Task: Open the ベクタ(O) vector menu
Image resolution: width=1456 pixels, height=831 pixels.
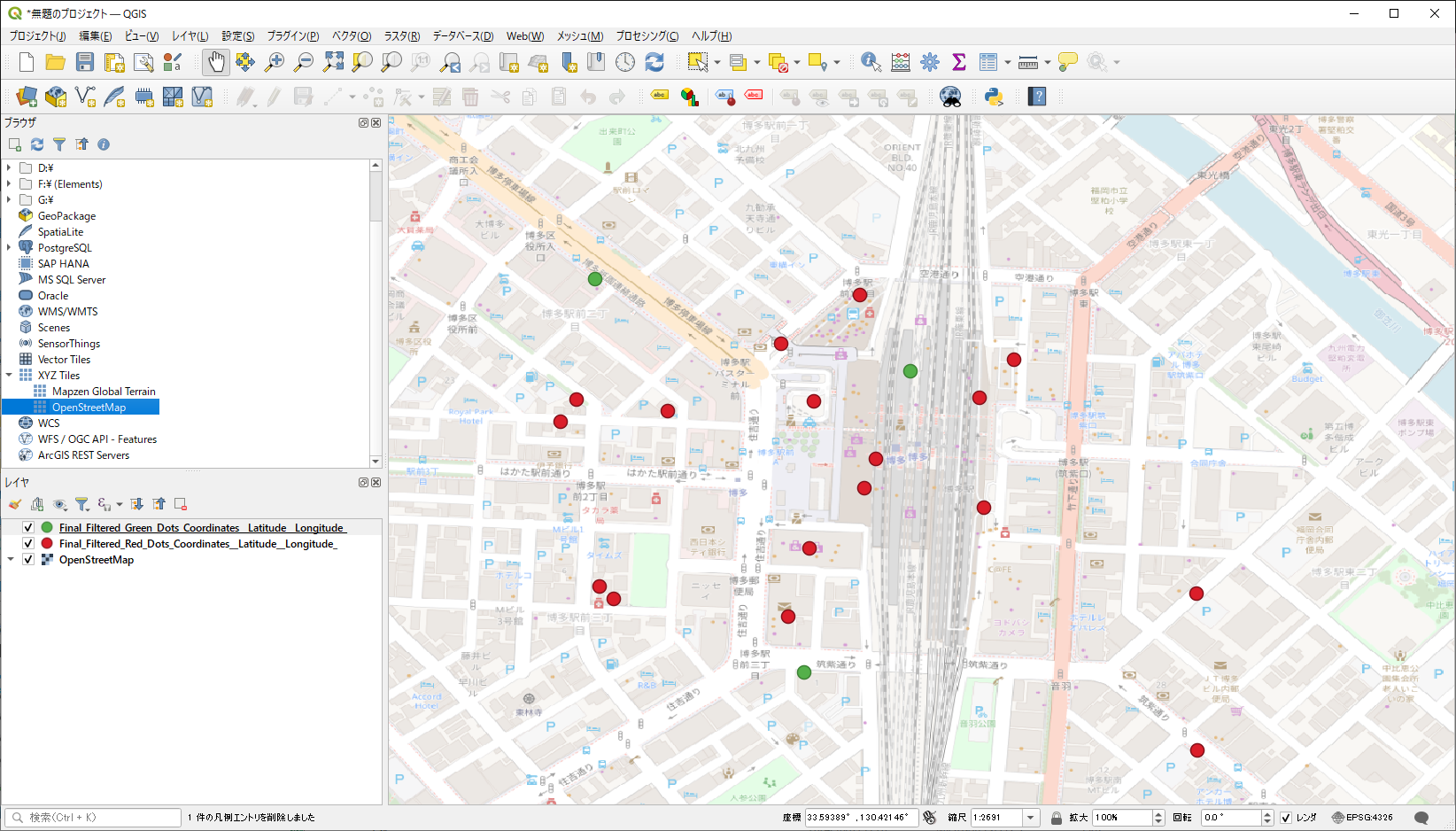Action: pos(351,36)
